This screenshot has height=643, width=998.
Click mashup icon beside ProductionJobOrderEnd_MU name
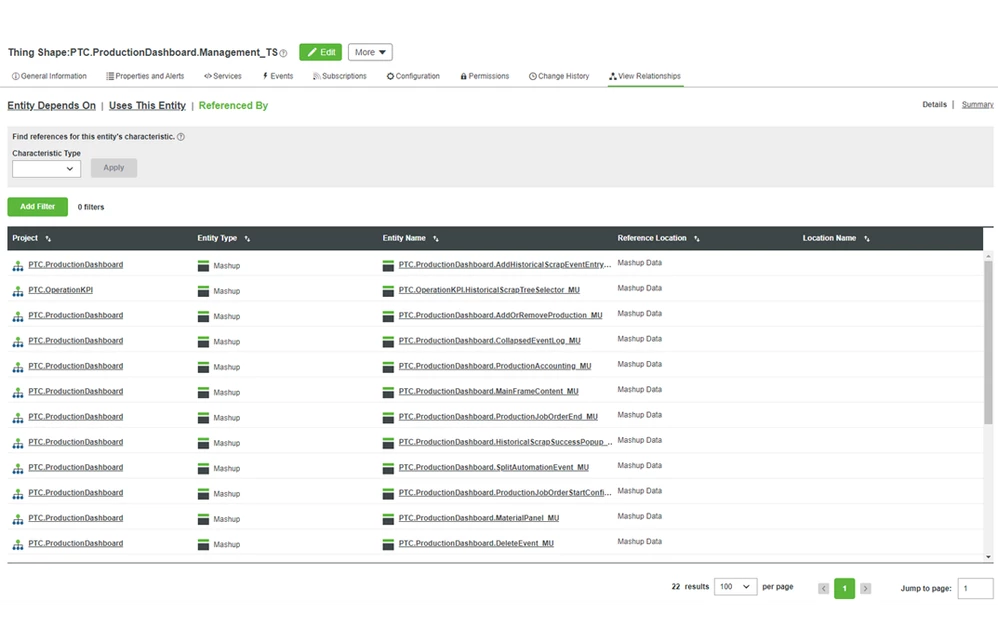tap(388, 418)
